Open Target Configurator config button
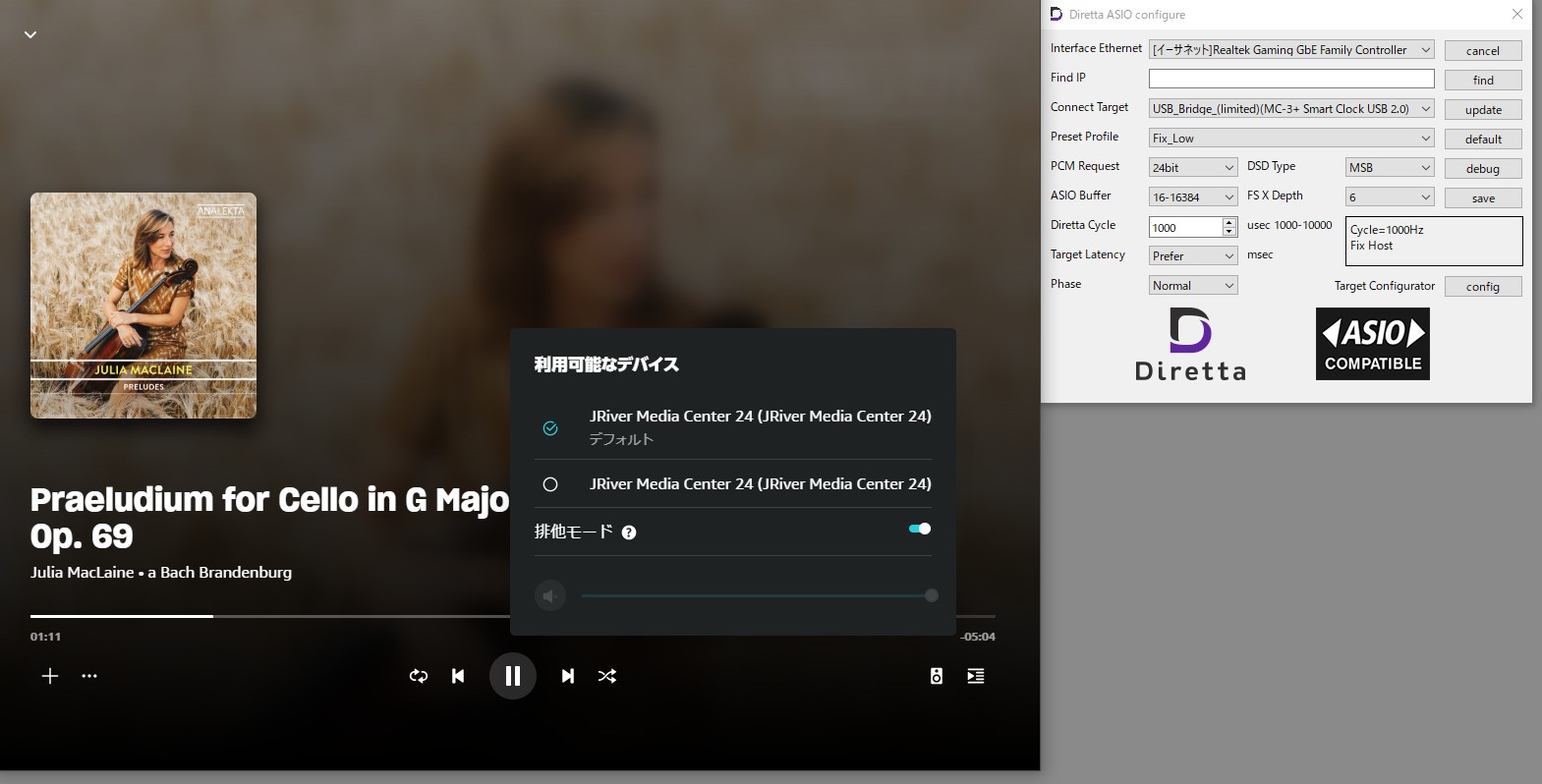This screenshot has height=784, width=1542. coord(1483,286)
